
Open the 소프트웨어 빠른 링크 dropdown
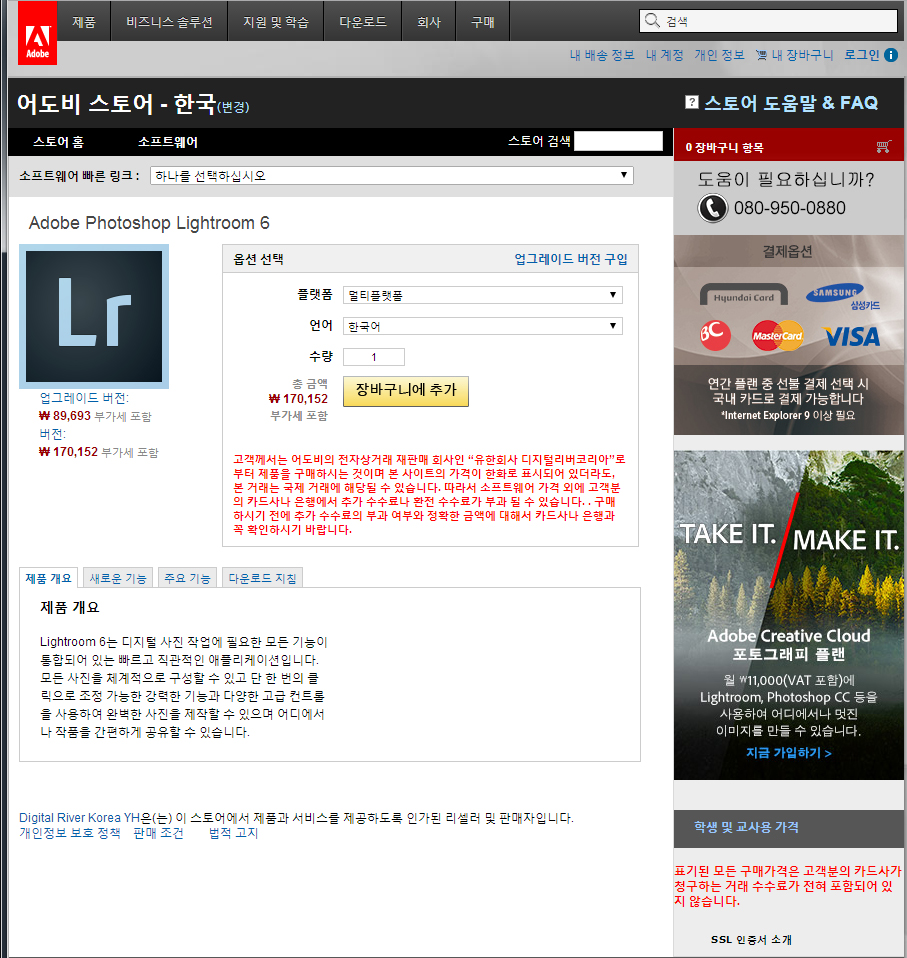(392, 176)
